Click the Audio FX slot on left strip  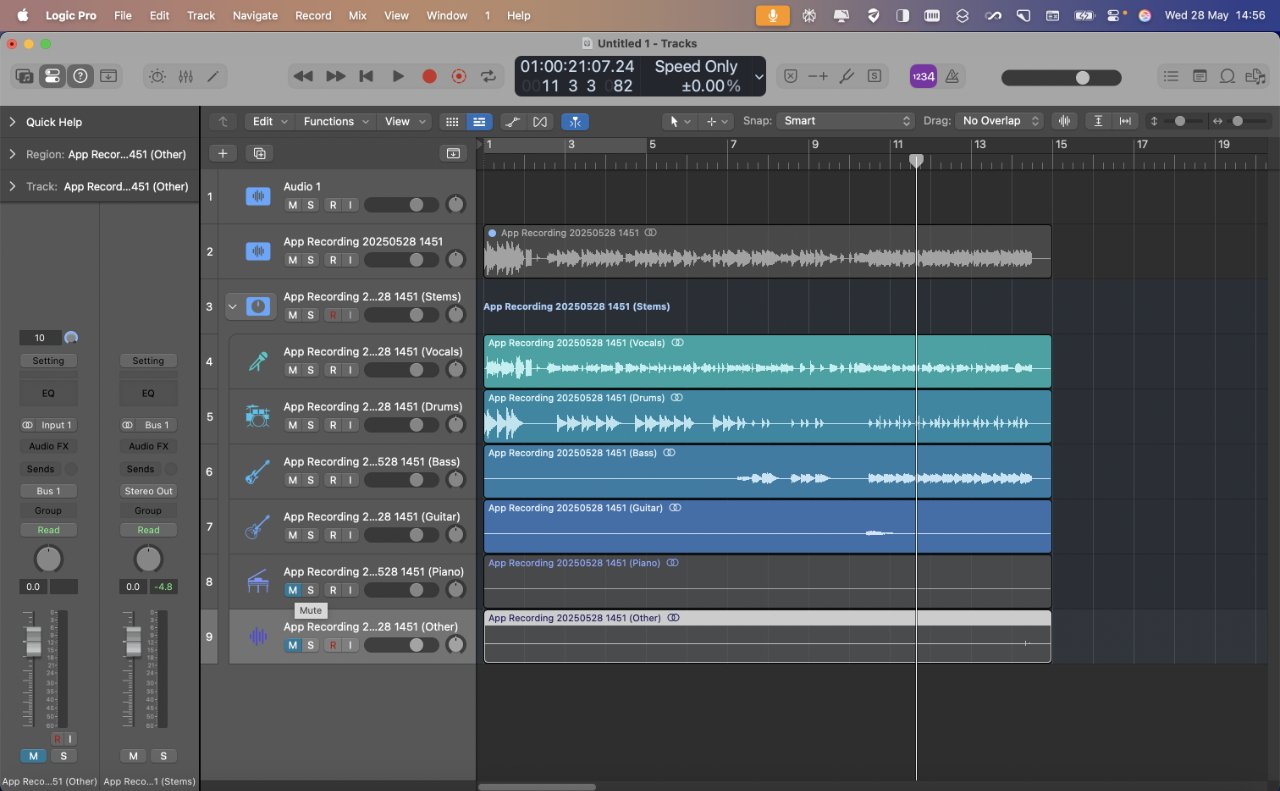[x=48, y=446]
